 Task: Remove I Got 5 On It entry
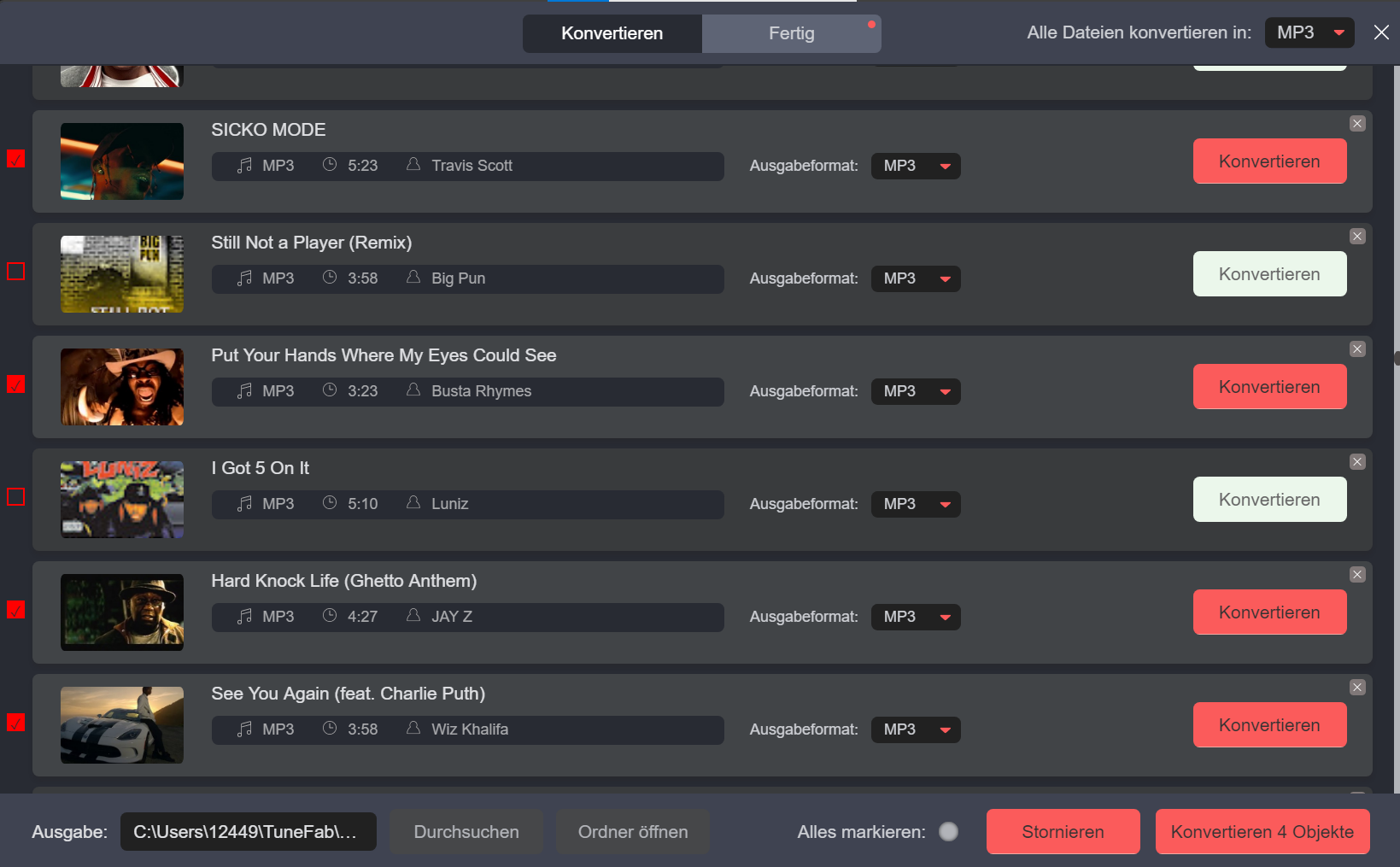pos(1357,462)
